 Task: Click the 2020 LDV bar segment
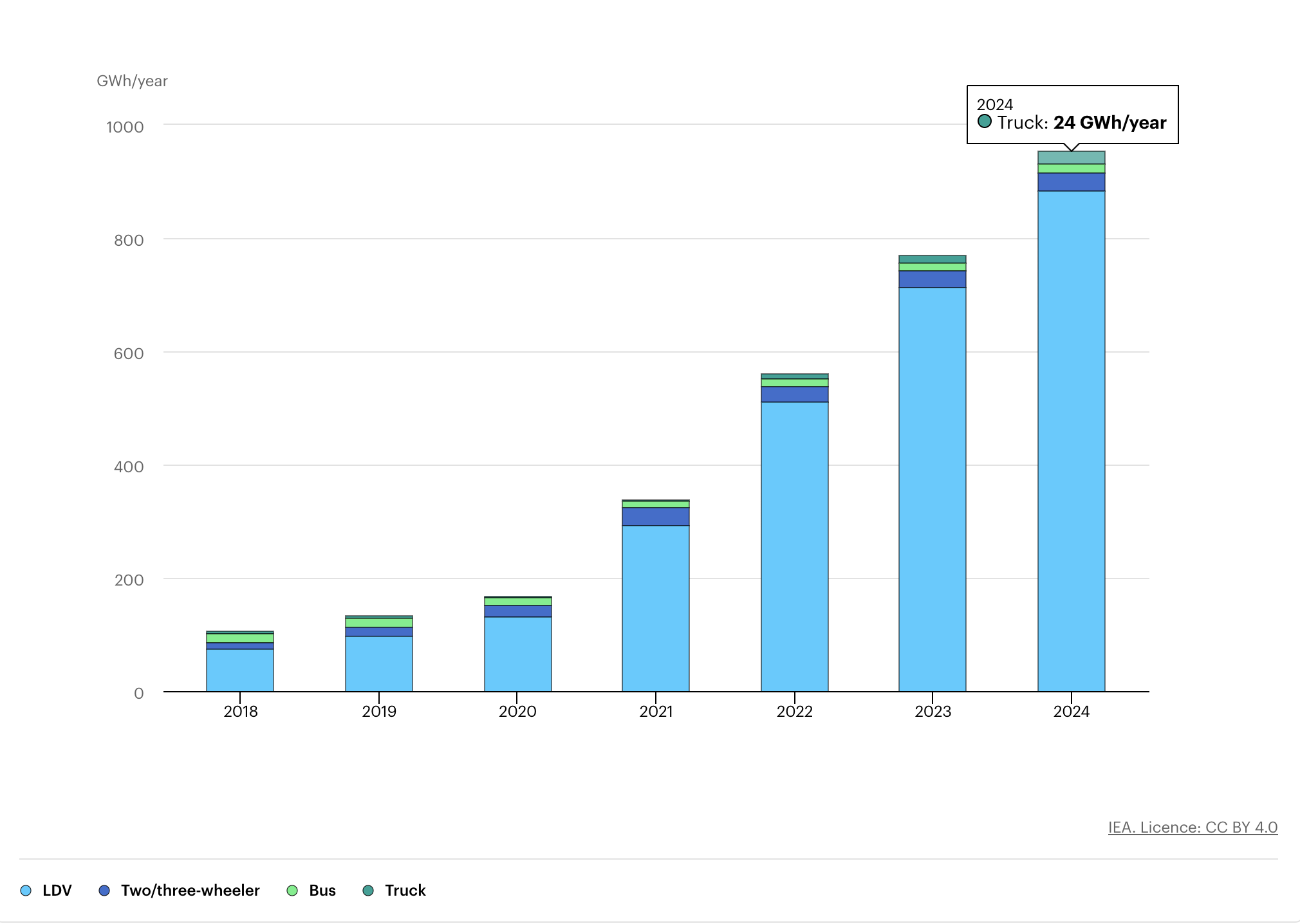tap(517, 654)
